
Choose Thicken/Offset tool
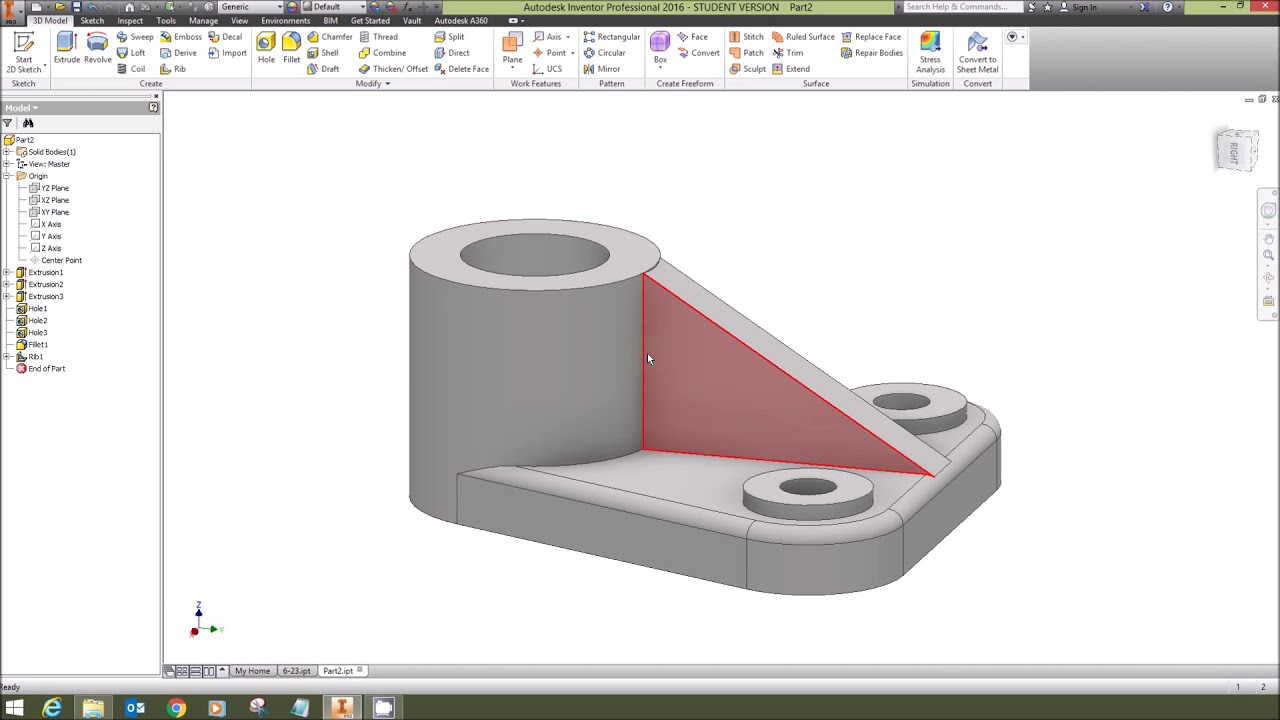[393, 69]
